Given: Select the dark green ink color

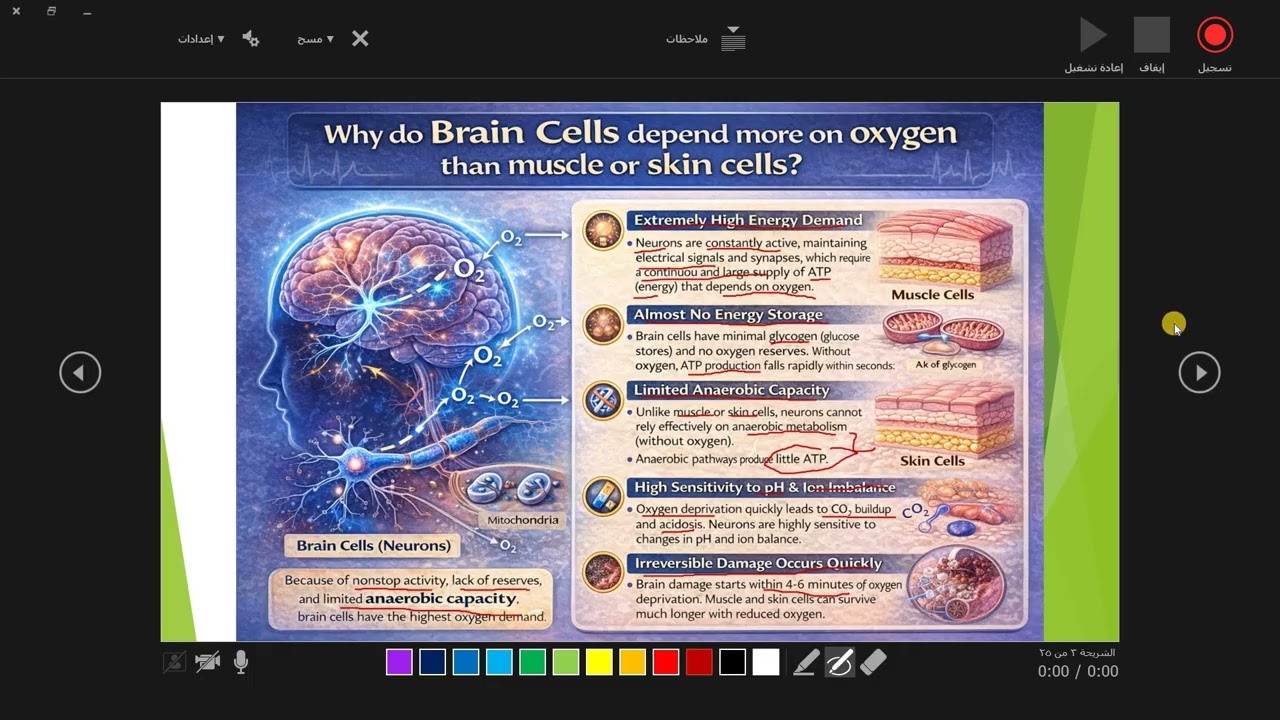Looking at the screenshot, I should point(532,662).
